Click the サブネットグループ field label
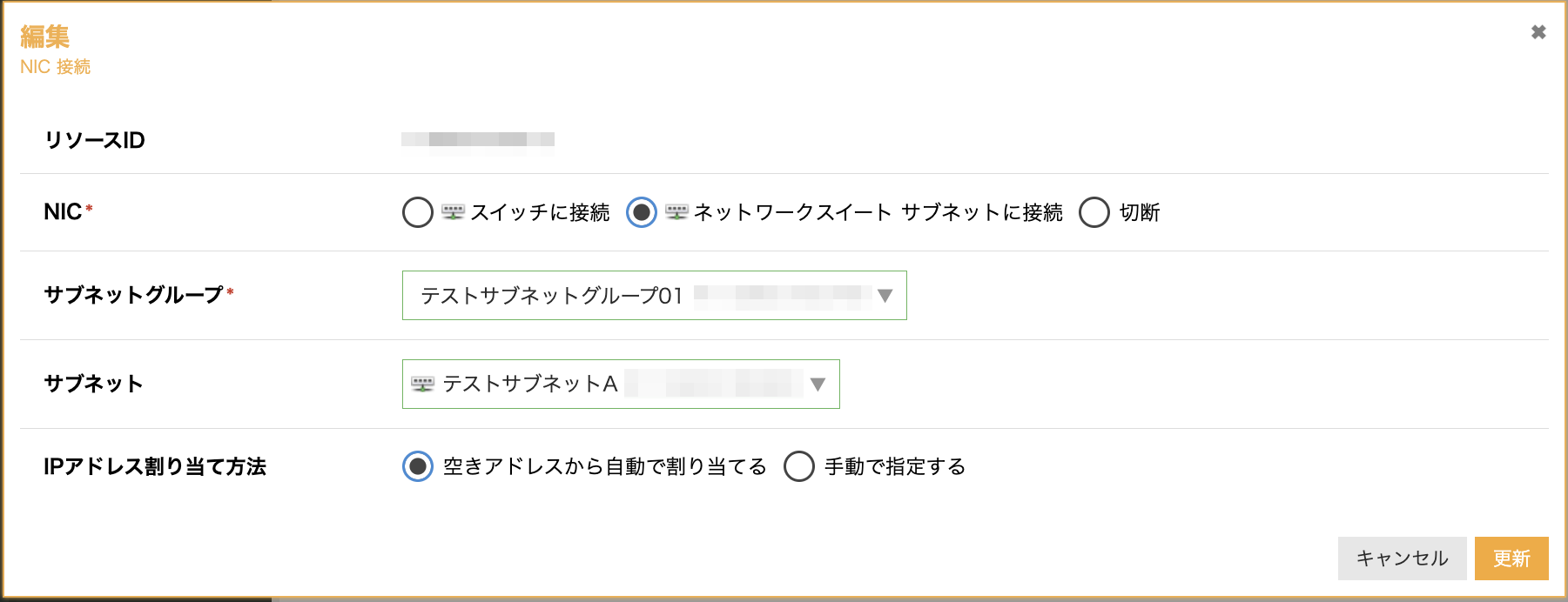 pyautogui.click(x=134, y=295)
